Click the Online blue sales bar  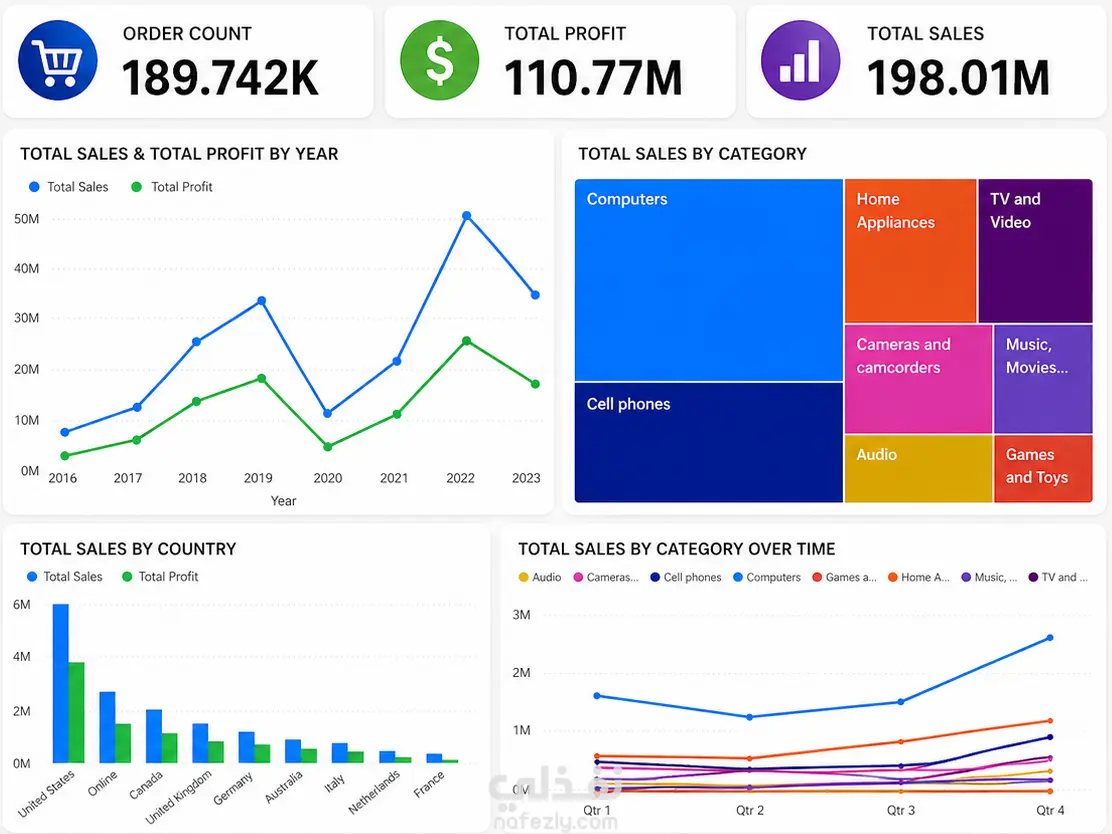coord(107,727)
